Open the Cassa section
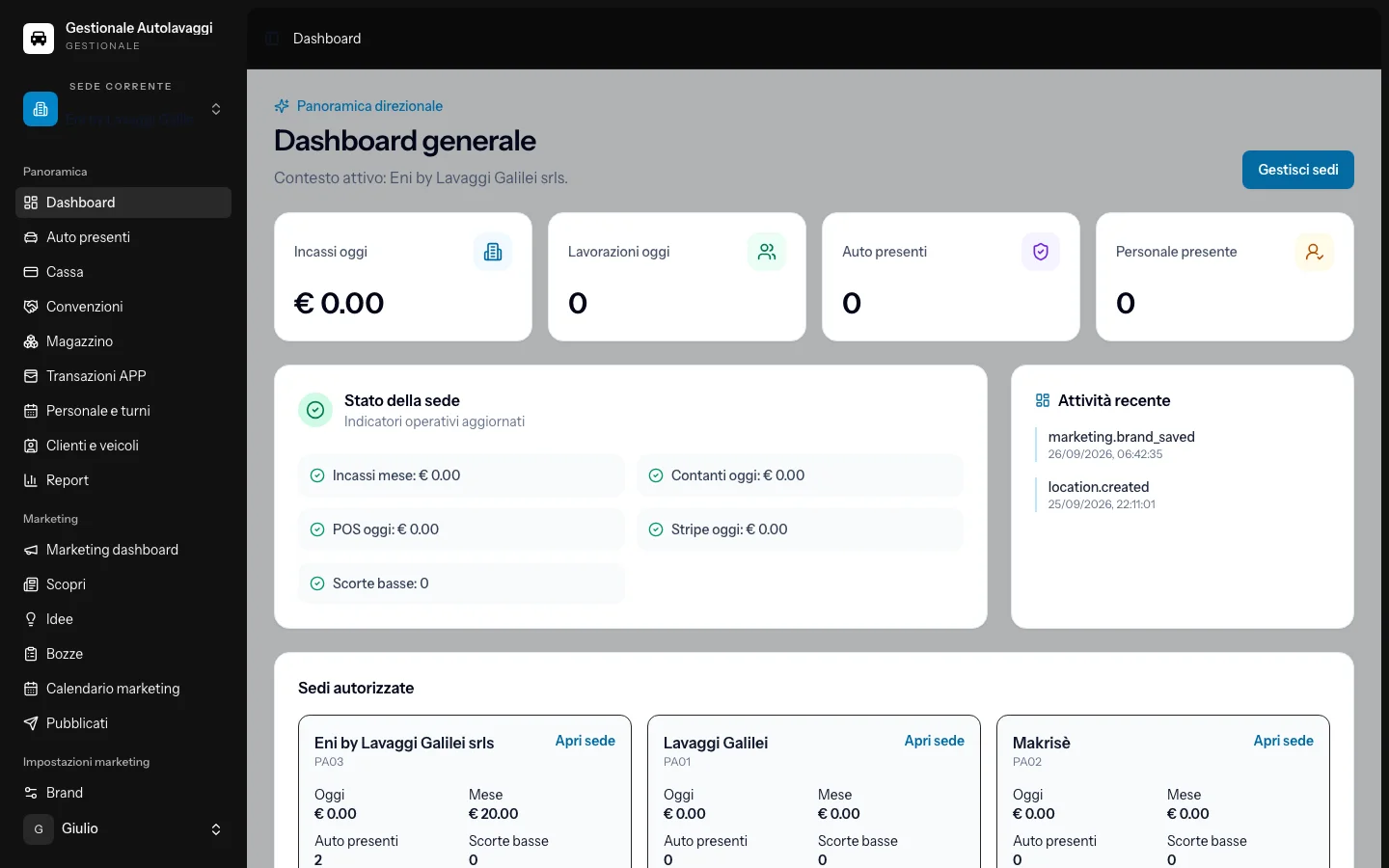Image resolution: width=1389 pixels, height=868 pixels. [123, 272]
